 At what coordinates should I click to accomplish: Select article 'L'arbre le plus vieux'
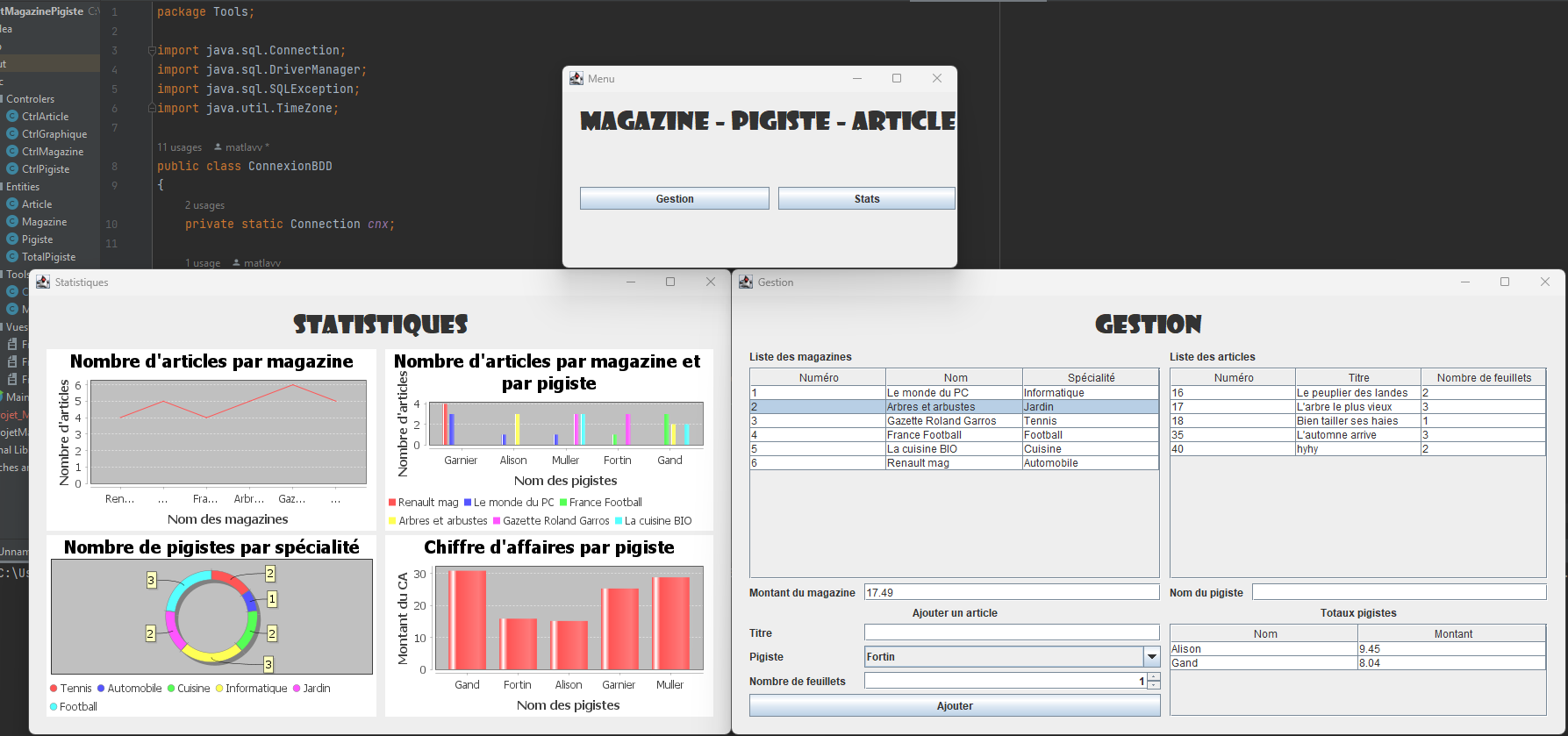click(1358, 407)
